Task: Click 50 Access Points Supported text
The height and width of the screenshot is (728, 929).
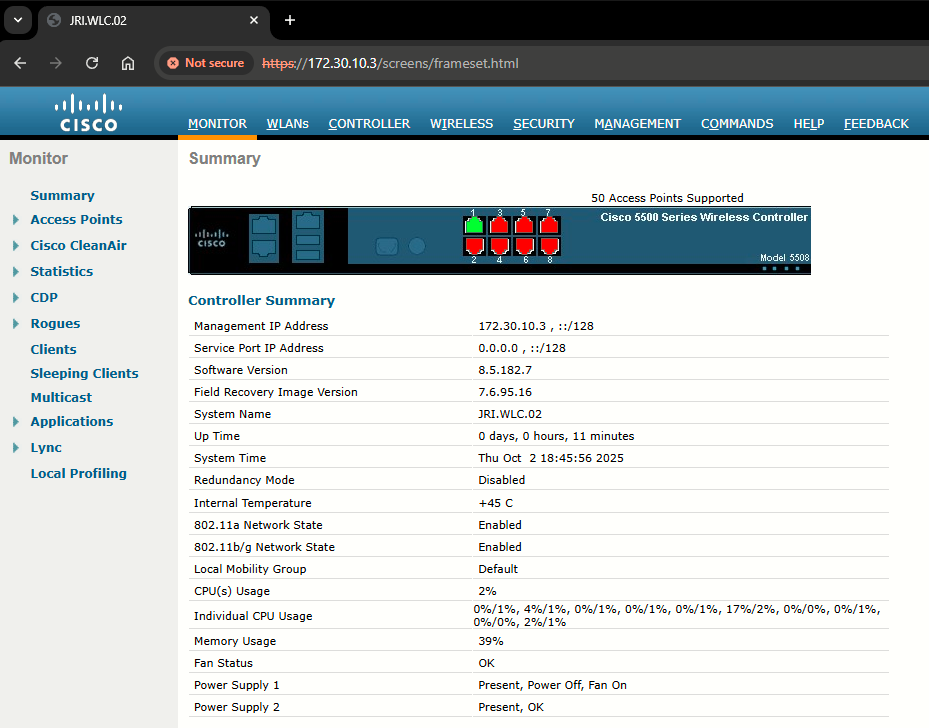Action: pyautogui.click(x=667, y=198)
